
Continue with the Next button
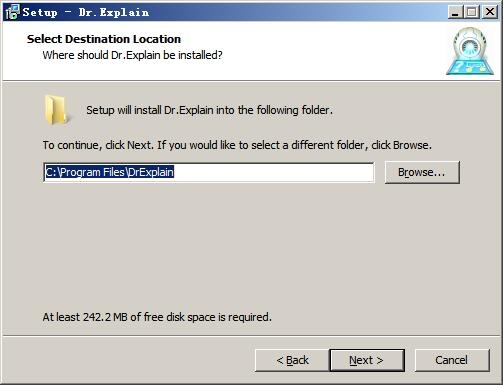coord(367,360)
